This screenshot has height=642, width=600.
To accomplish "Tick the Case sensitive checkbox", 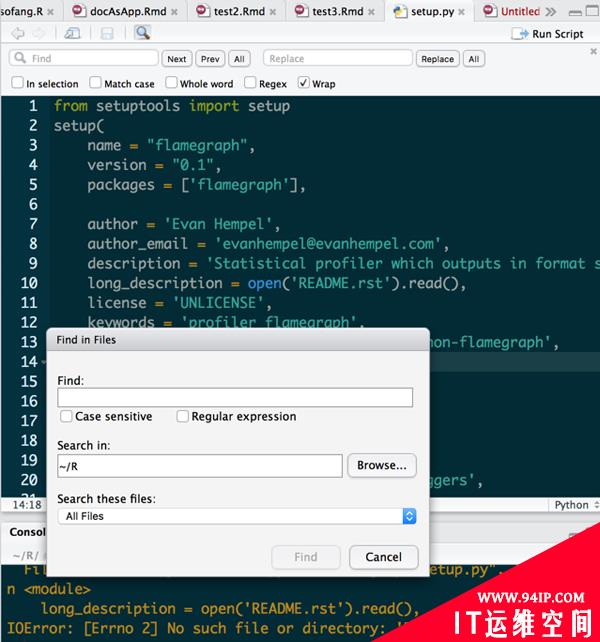I will (66, 416).
